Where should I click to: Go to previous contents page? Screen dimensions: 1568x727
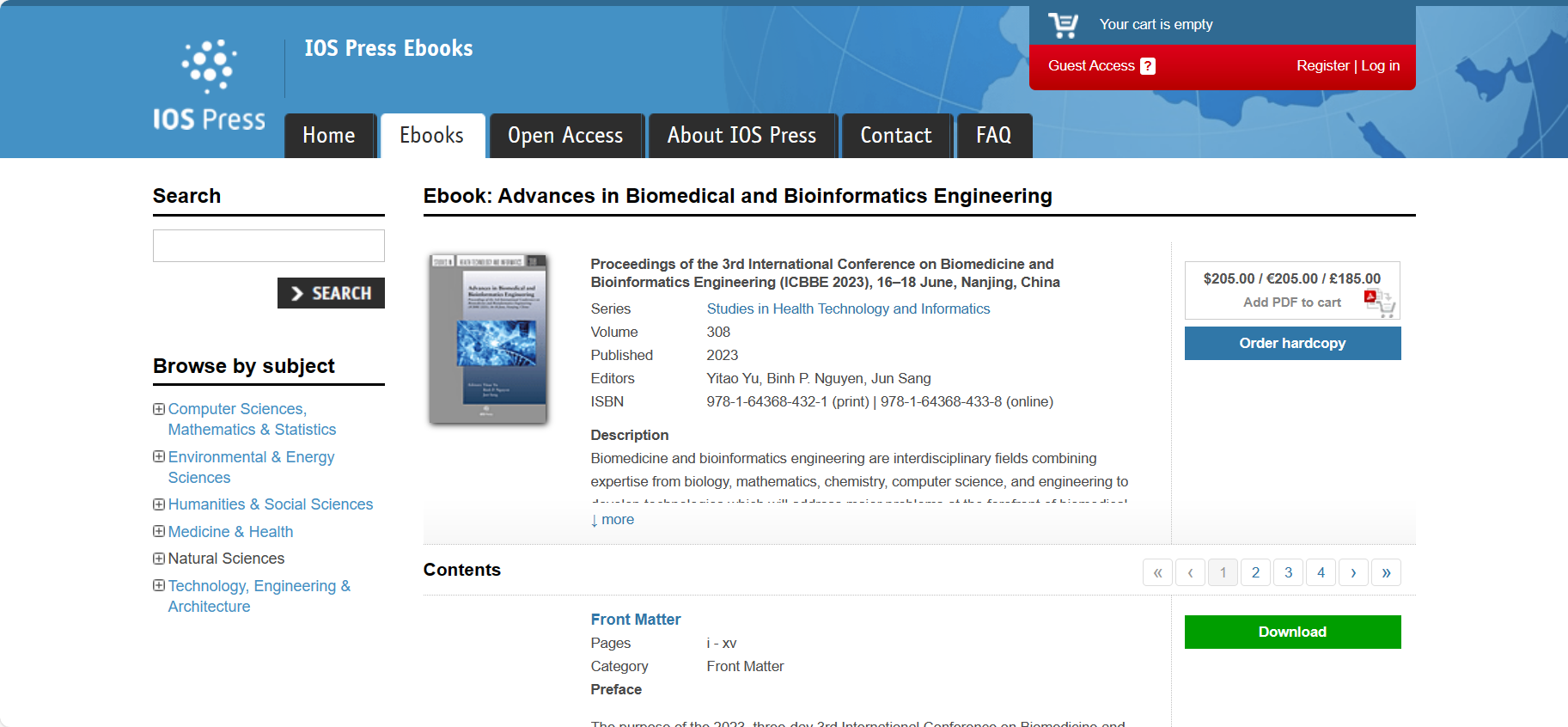click(x=1190, y=572)
